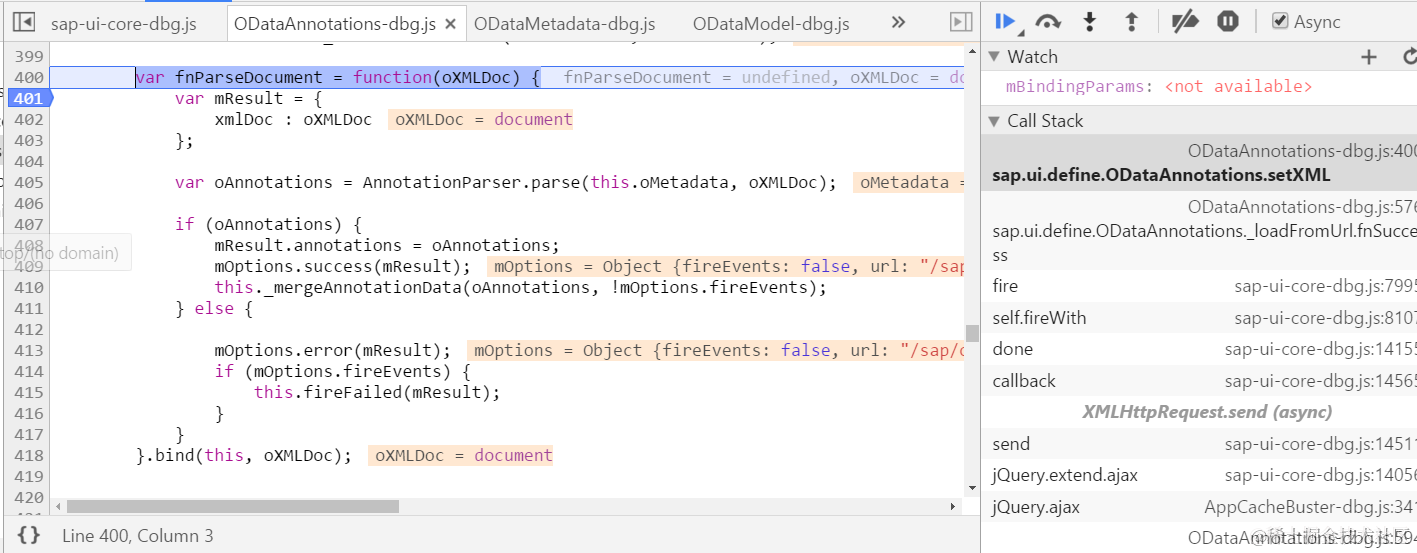Refresh watch expressions

click(x=1409, y=57)
